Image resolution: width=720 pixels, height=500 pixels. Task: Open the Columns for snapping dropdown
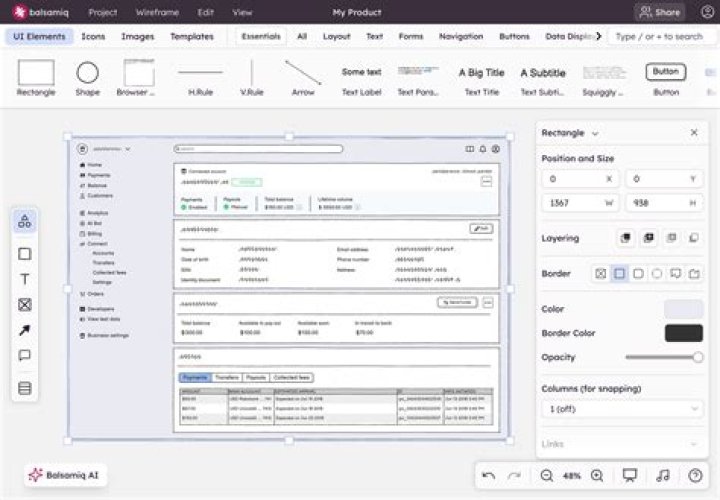pyautogui.click(x=622, y=409)
